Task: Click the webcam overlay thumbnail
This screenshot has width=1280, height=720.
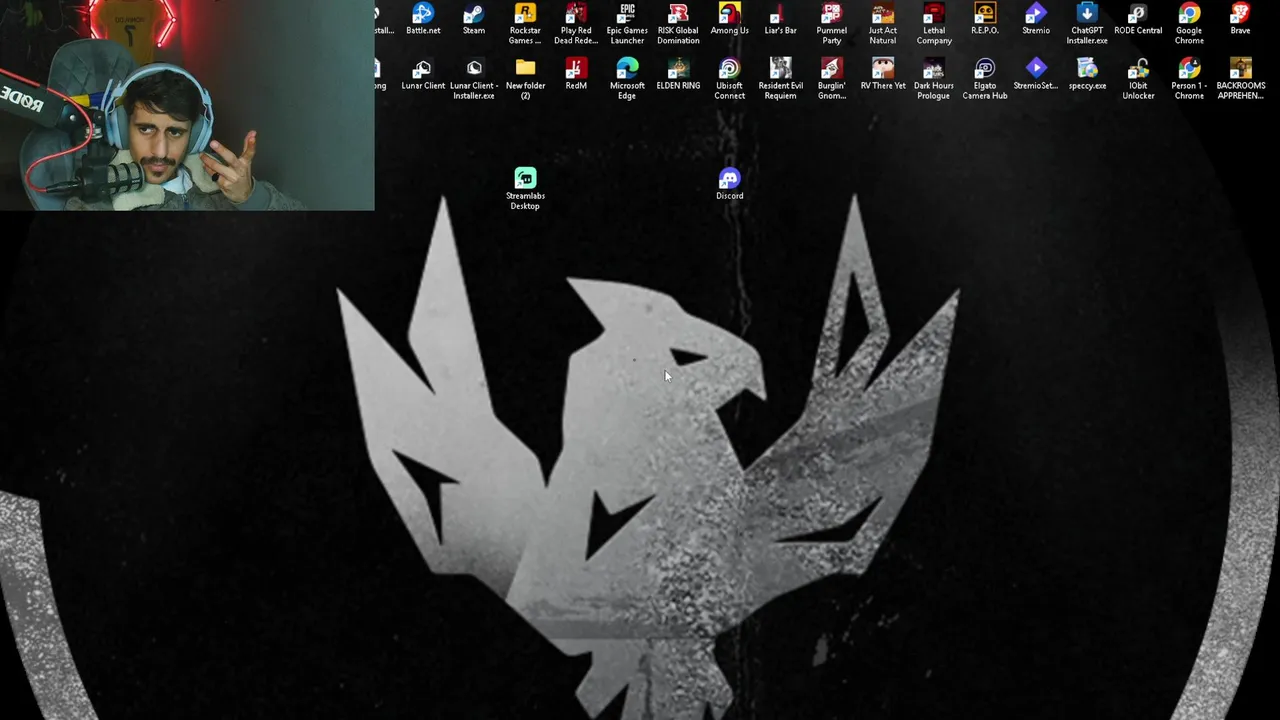Action: [187, 105]
